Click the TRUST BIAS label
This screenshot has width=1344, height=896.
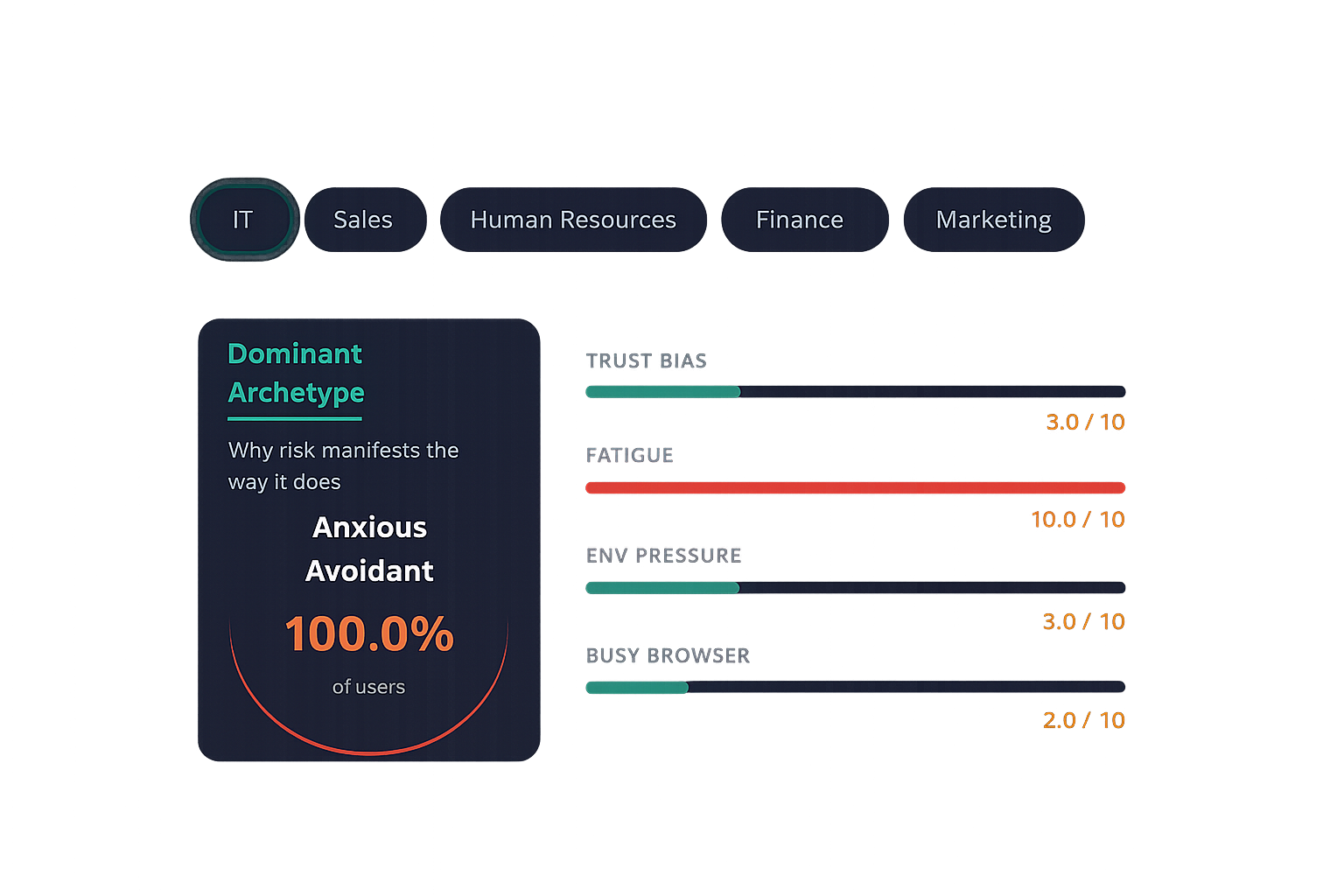[647, 361]
